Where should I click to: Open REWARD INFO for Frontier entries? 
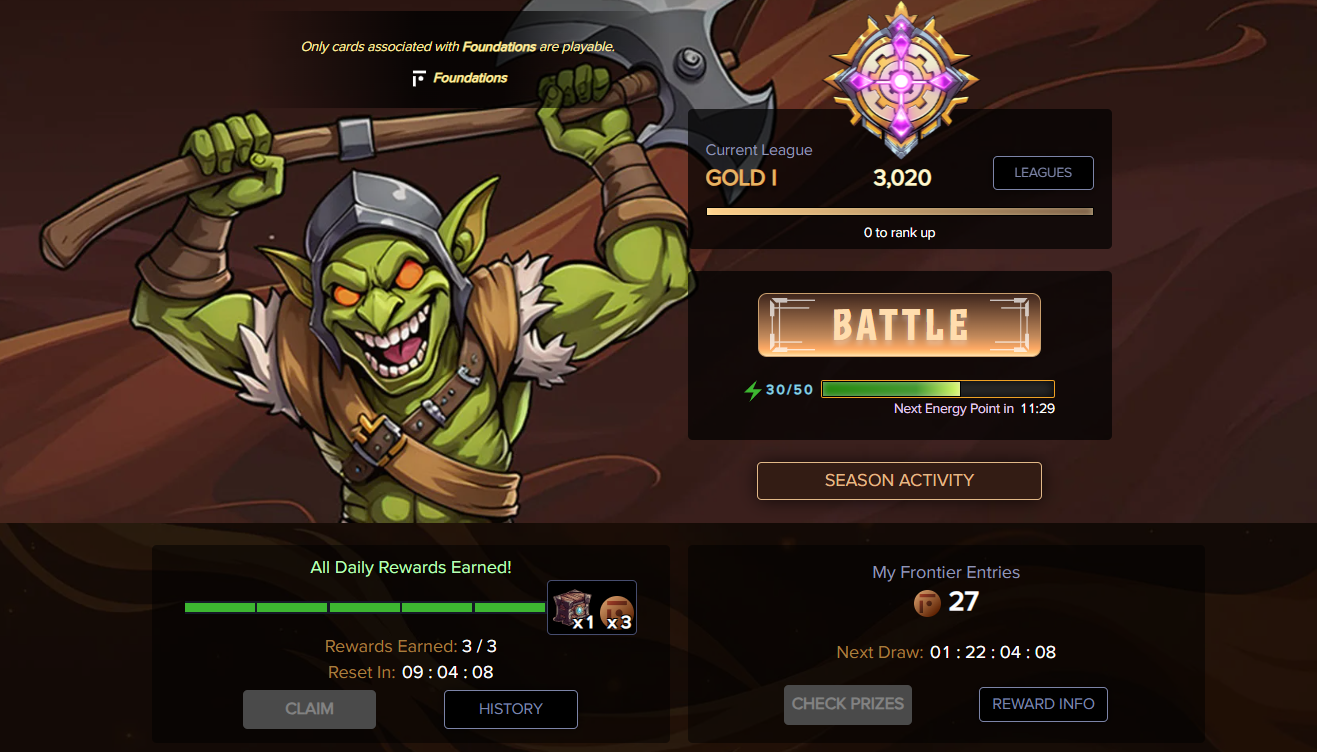point(1043,704)
